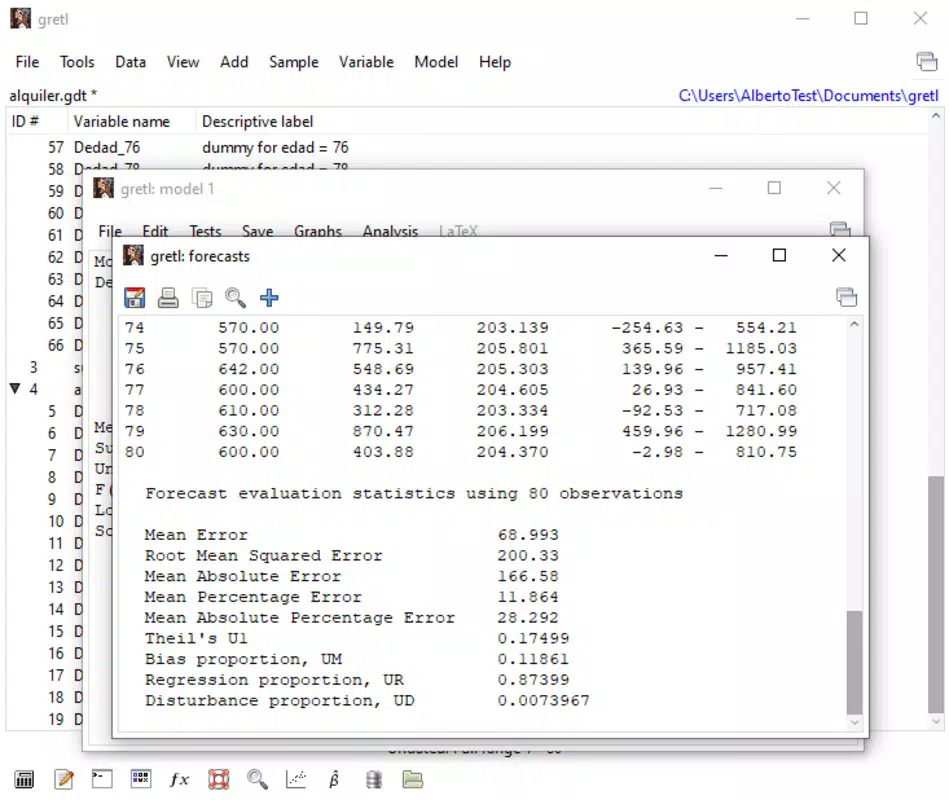Image resolution: width=949 pixels, height=800 pixels.
Task: Open find in forecasts window
Action: 235,298
